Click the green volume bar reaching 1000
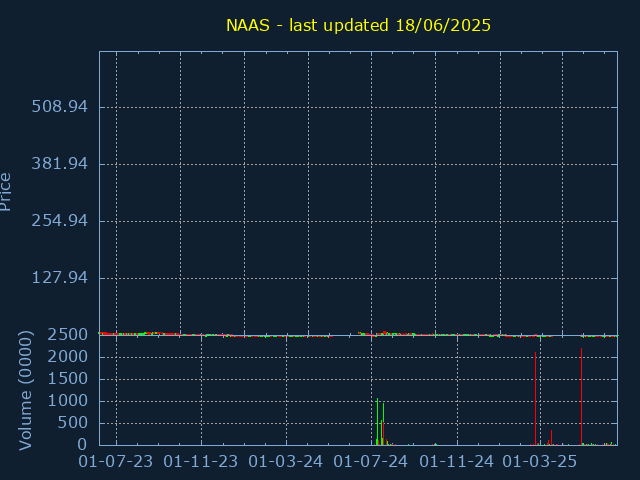Image resolution: width=640 pixels, height=480 pixels. 378,422
